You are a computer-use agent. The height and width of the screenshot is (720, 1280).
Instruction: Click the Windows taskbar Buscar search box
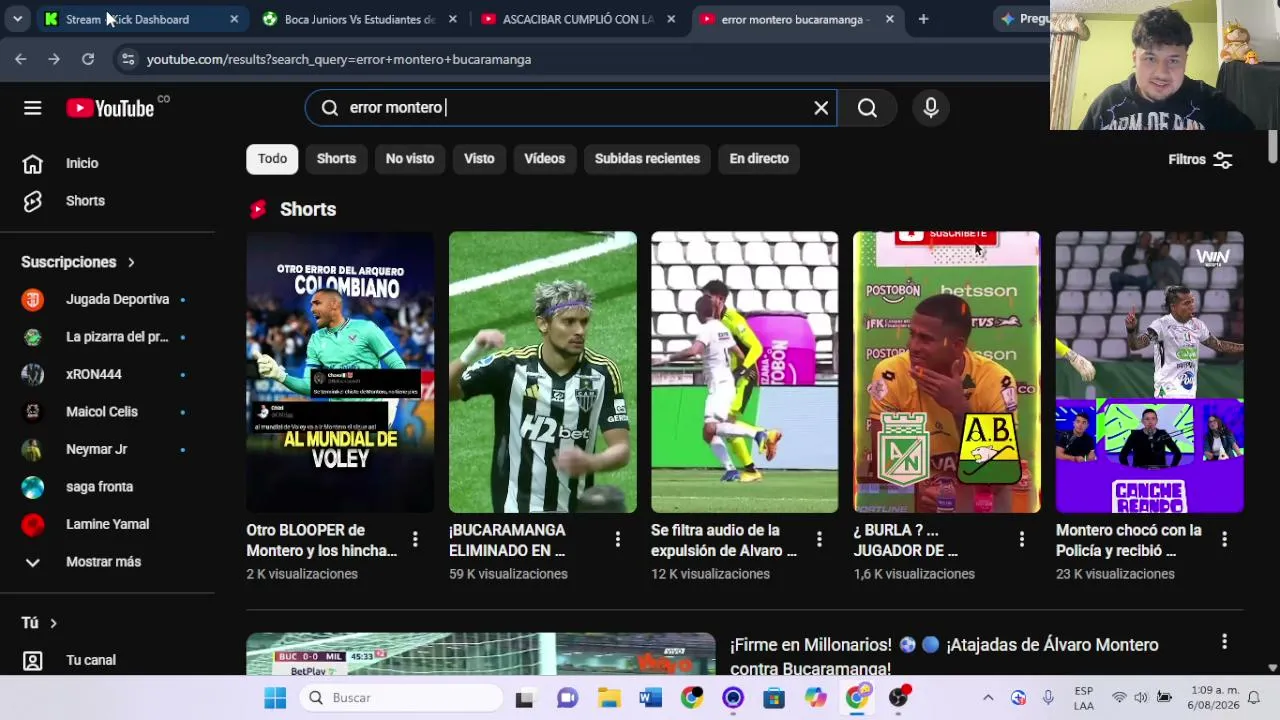400,698
